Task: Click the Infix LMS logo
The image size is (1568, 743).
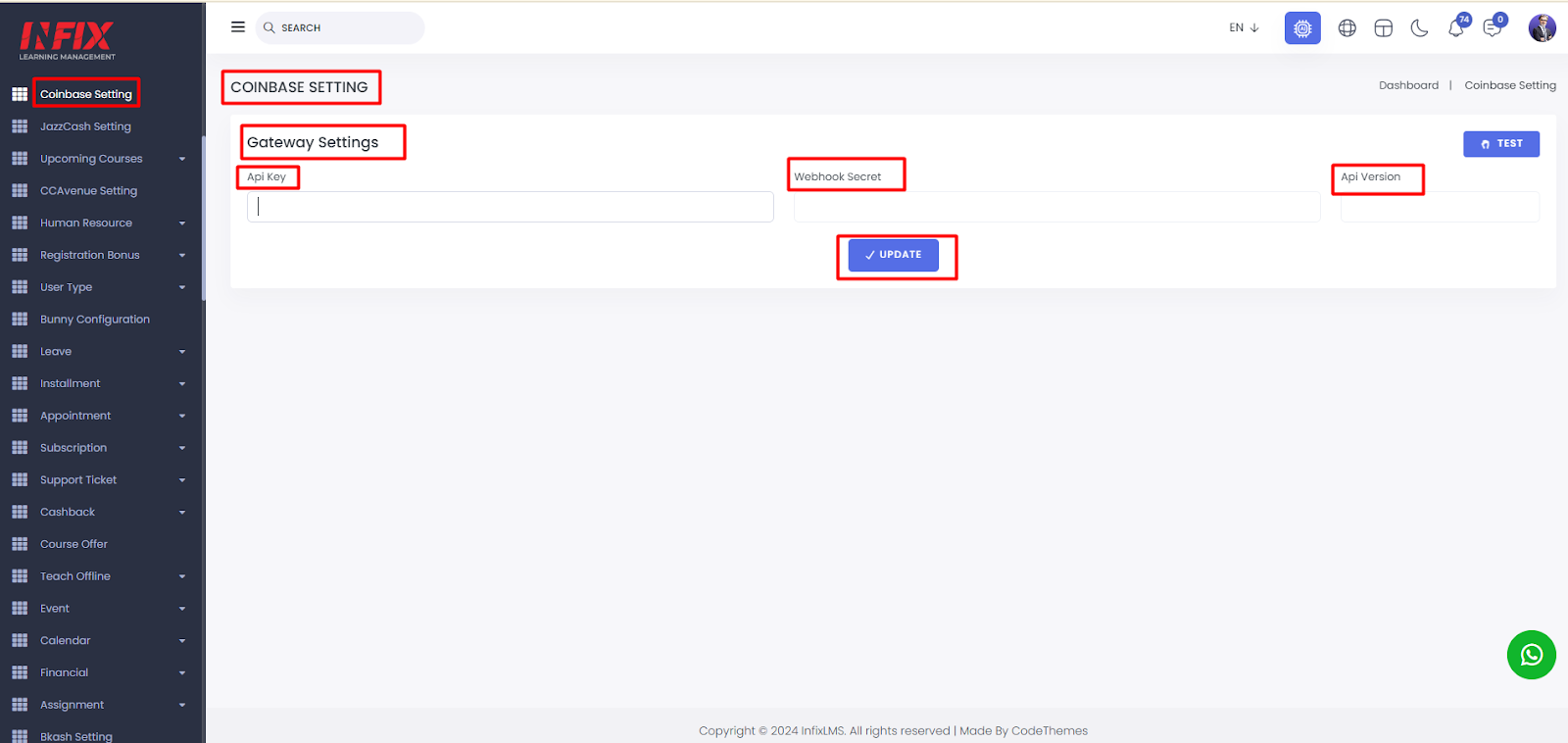Action: 67,40
